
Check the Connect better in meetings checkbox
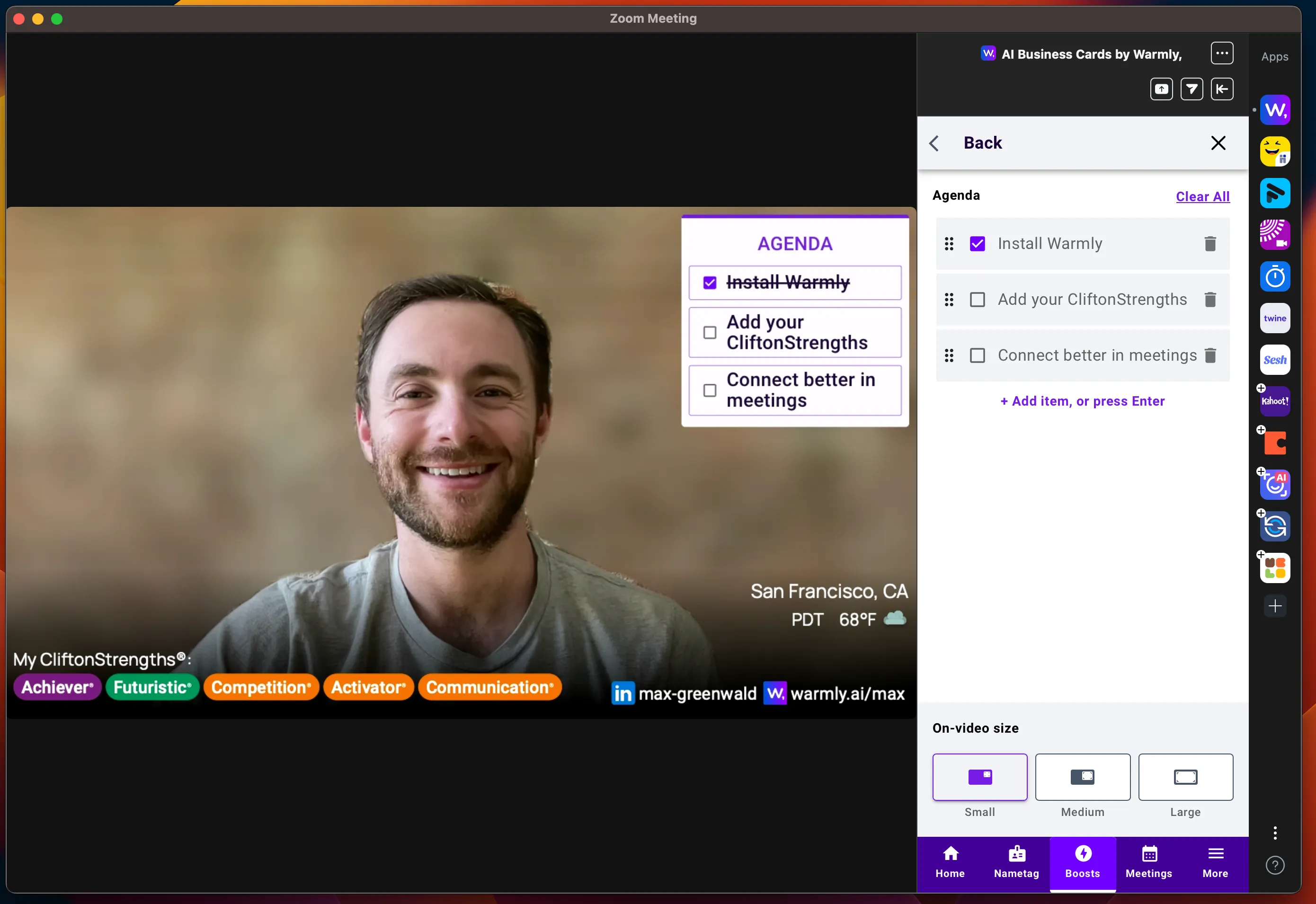(x=977, y=356)
